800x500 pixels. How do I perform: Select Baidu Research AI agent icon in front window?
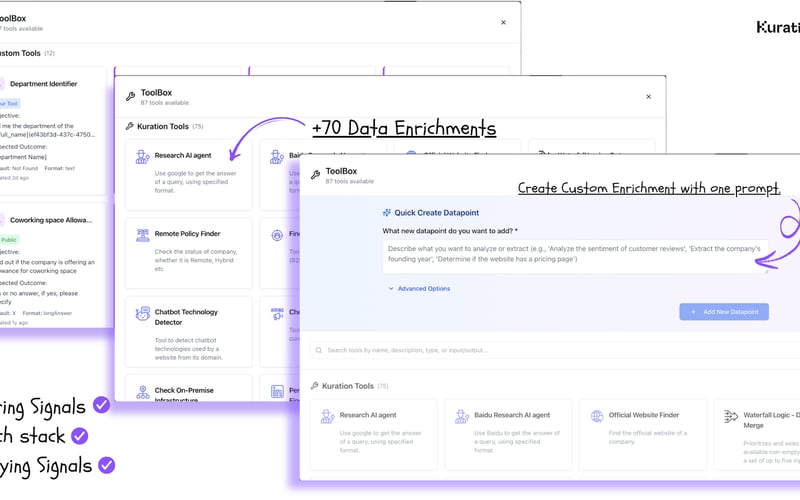tap(462, 416)
